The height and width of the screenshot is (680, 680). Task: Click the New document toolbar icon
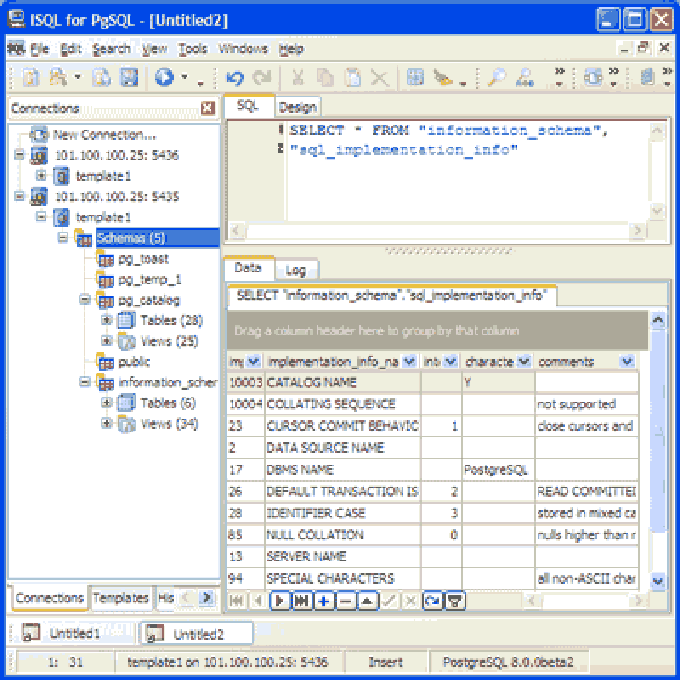coord(31,78)
